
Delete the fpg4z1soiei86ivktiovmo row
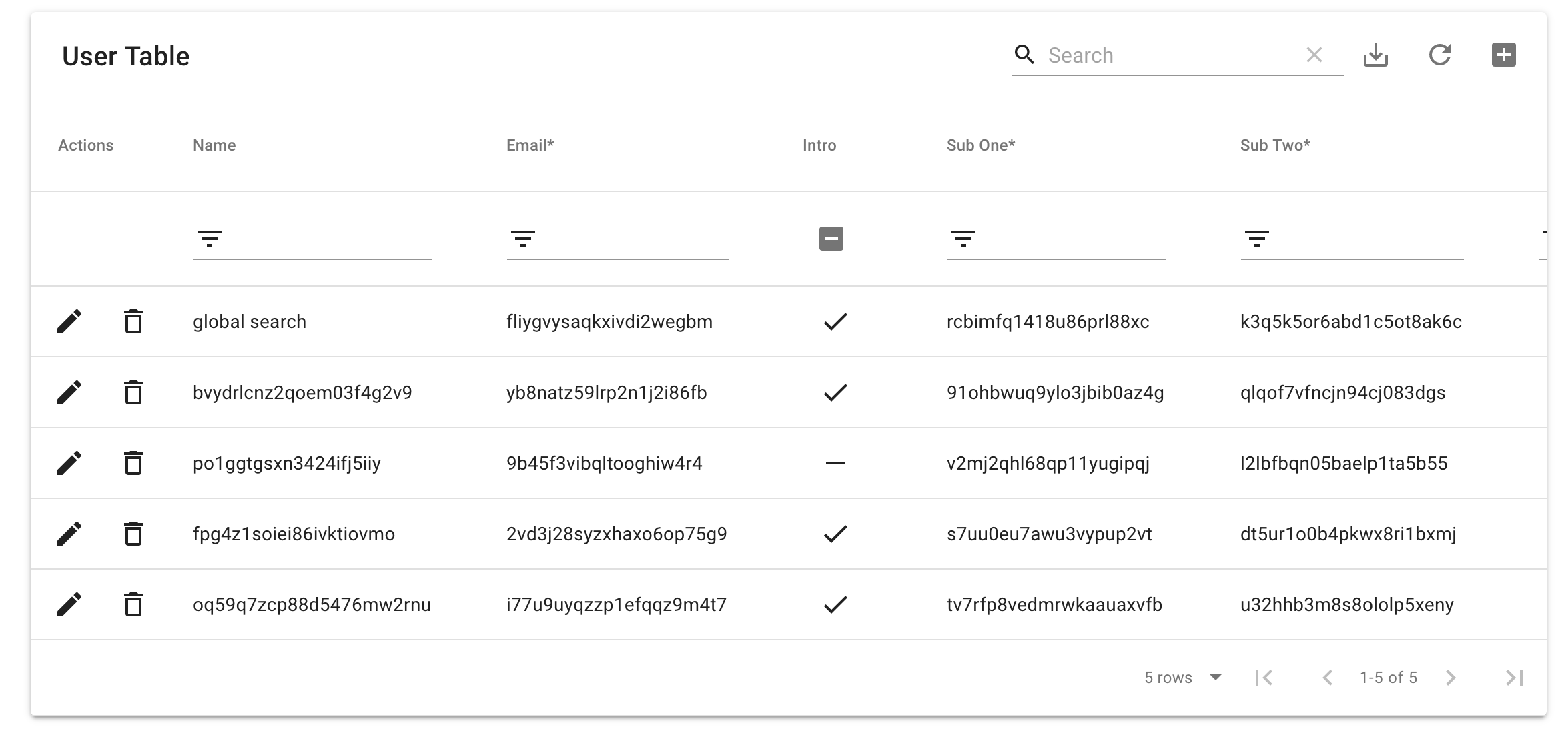tap(133, 534)
